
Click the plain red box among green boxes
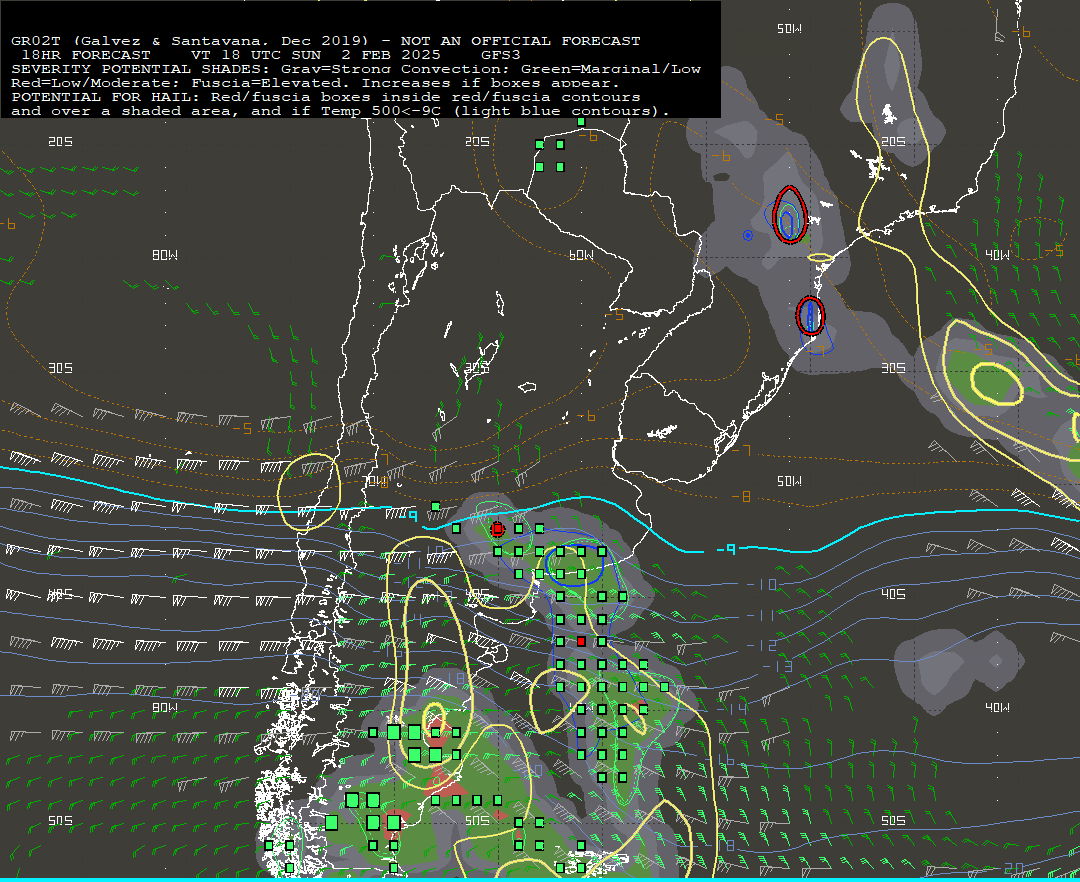click(x=581, y=642)
